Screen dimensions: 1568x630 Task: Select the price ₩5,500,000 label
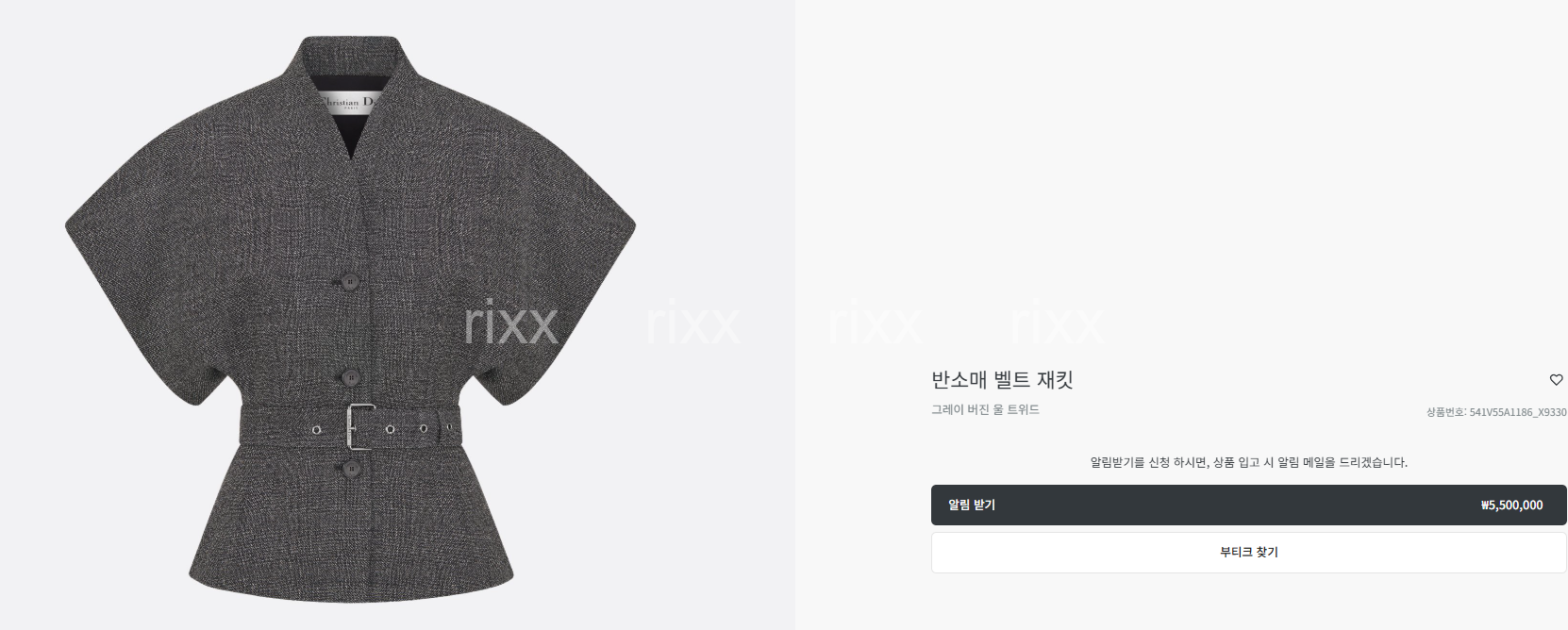click(1511, 506)
